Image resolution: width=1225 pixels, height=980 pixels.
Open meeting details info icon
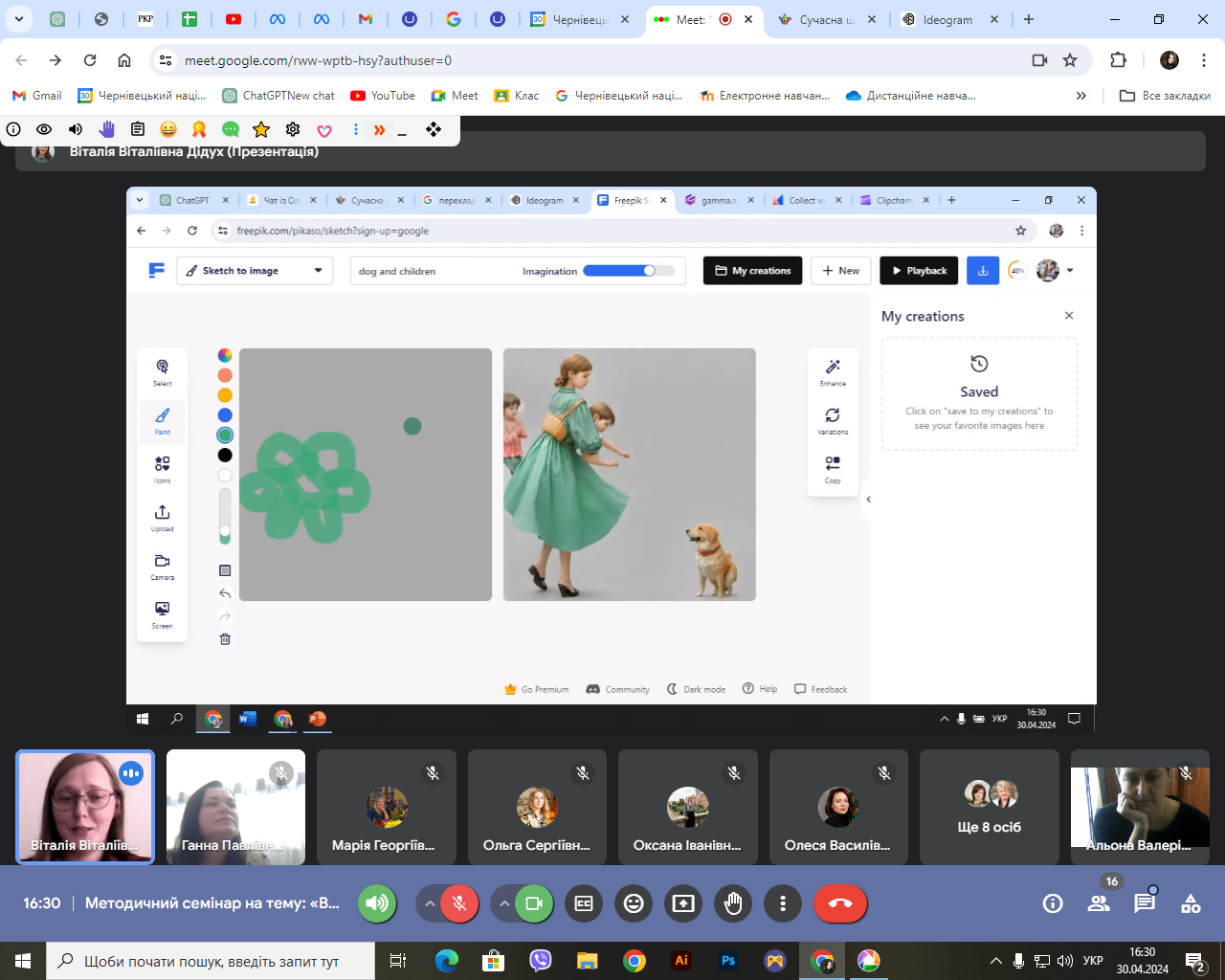point(1053,903)
